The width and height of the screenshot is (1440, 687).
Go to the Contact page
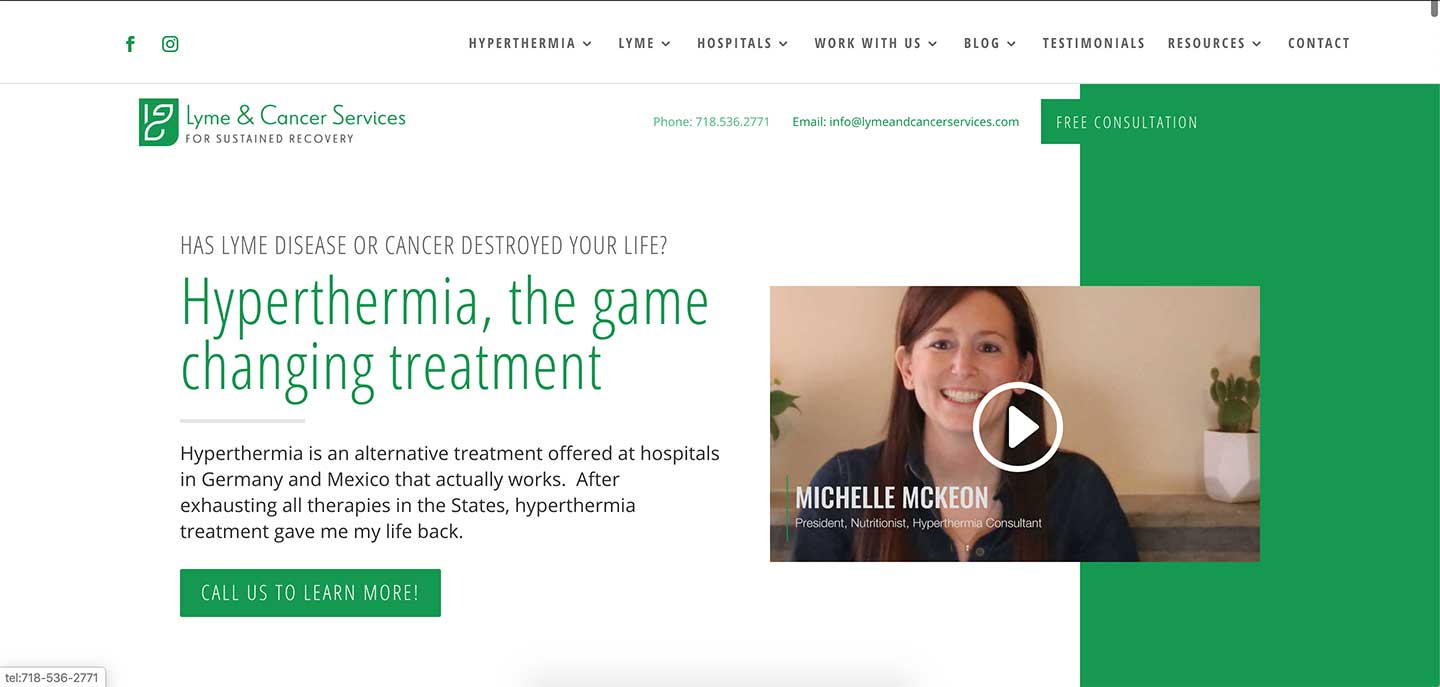[x=1318, y=43]
